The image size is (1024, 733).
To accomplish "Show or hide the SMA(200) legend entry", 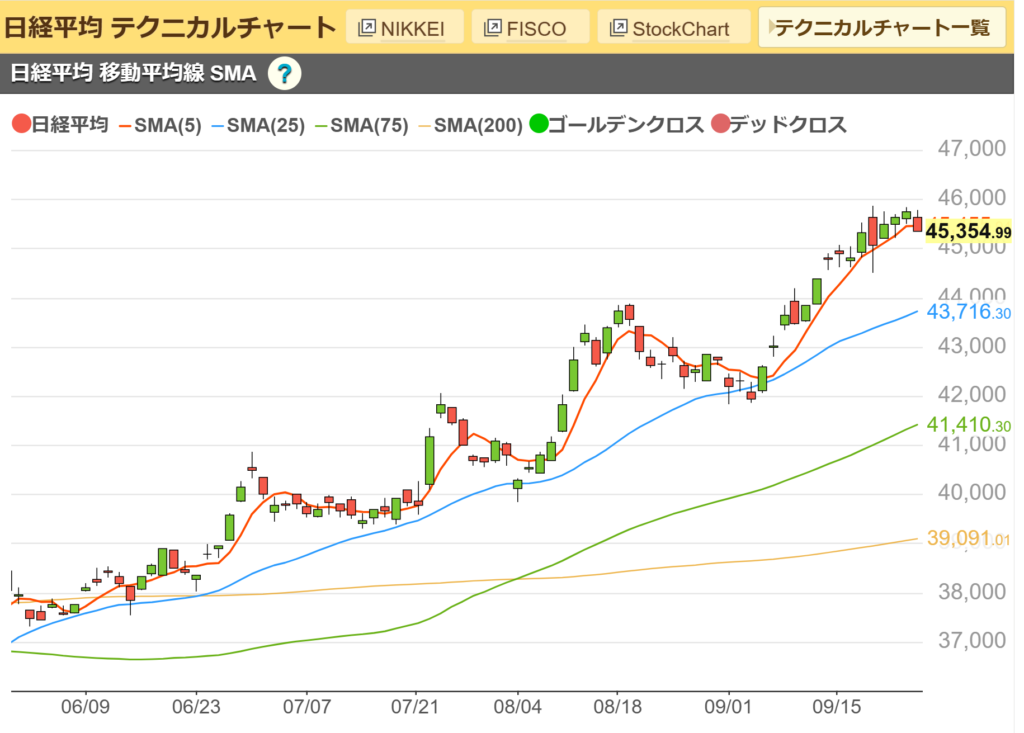I will tap(470, 125).
